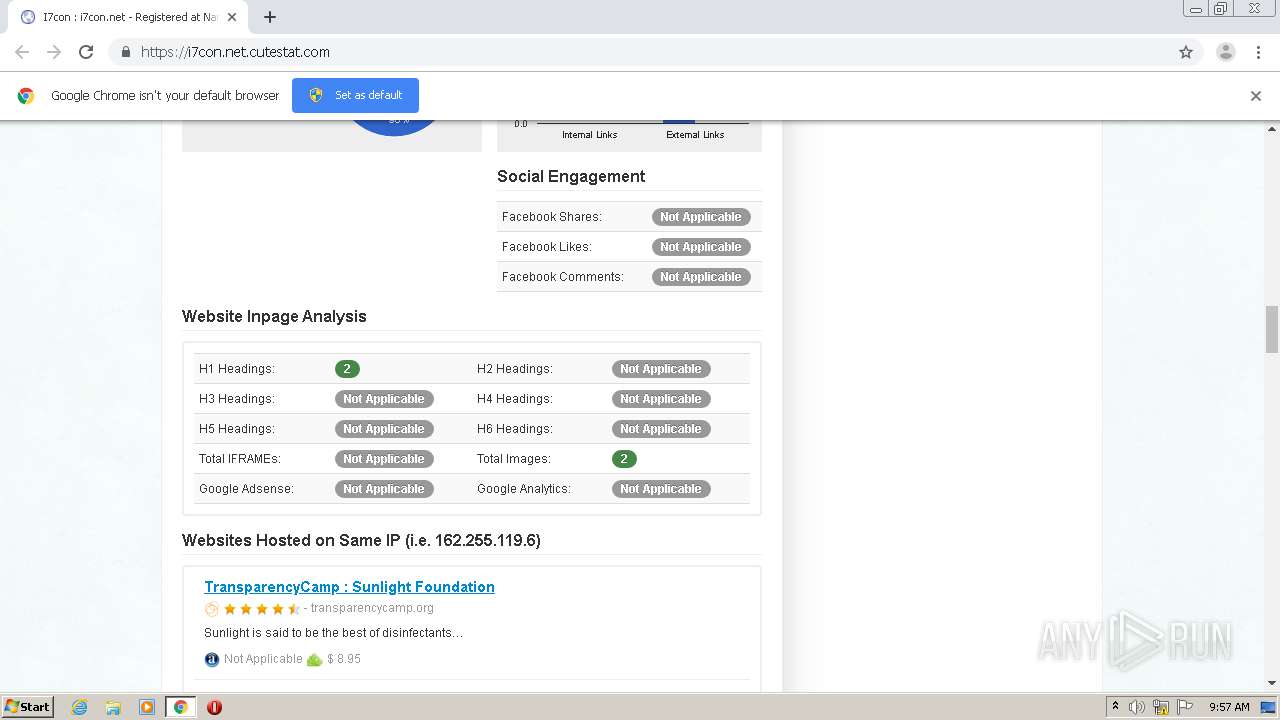
Task: Click the volume speaker tray icon
Action: pos(1137,707)
